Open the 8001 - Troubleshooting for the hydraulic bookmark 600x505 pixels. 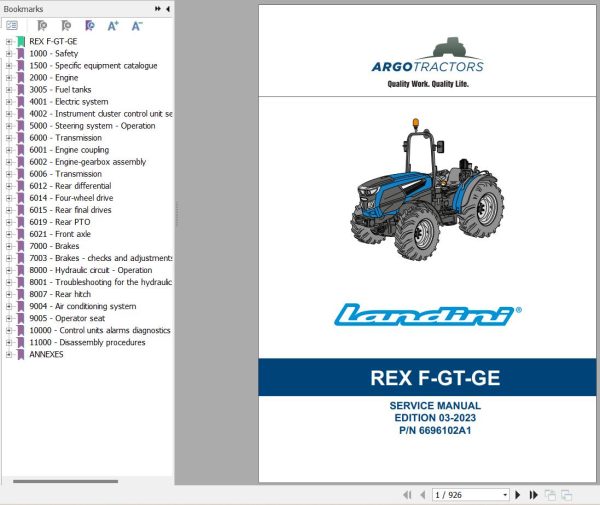(x=101, y=282)
